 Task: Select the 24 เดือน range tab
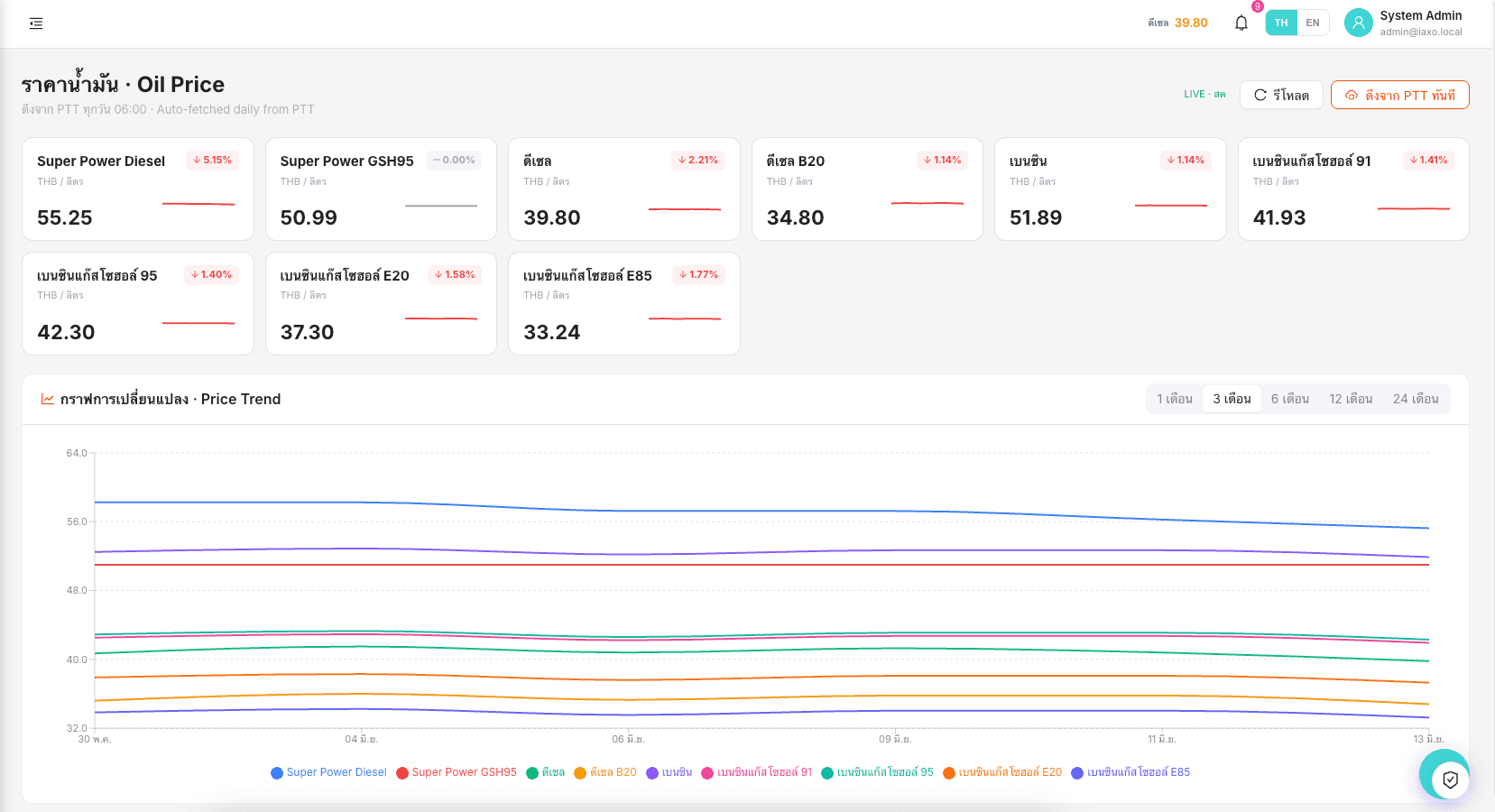pos(1416,399)
